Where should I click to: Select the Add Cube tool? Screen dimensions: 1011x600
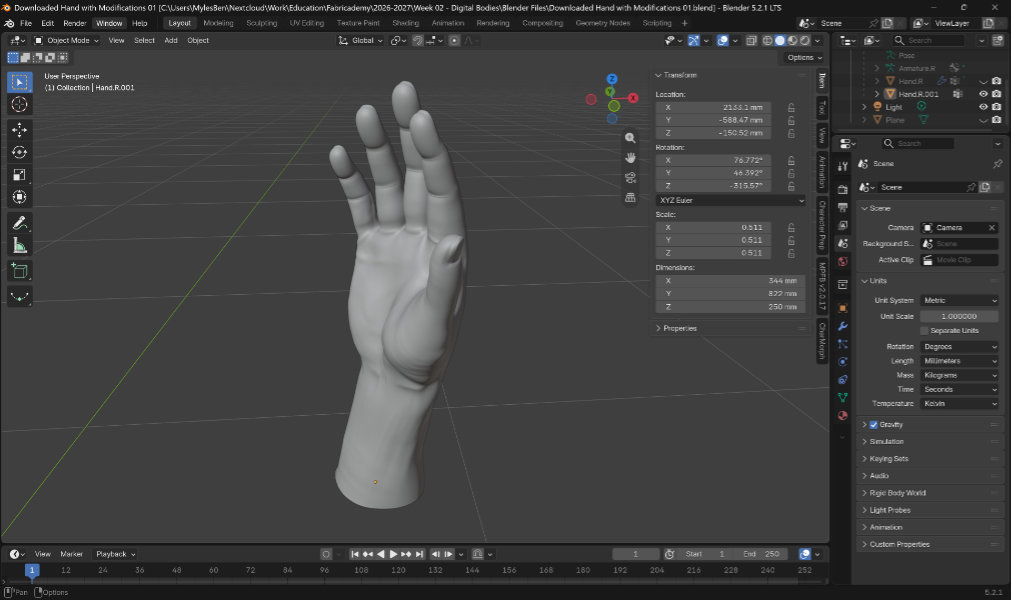(19, 271)
